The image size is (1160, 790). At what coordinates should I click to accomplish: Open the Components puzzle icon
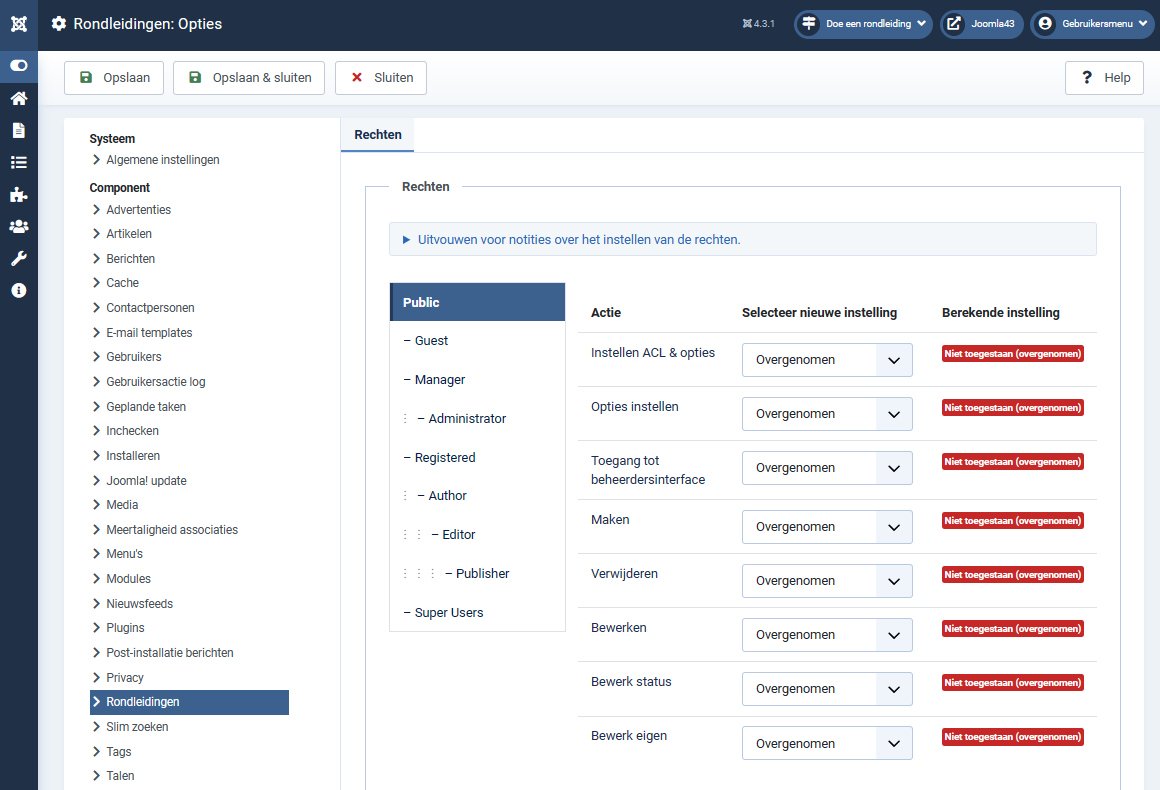[19, 194]
